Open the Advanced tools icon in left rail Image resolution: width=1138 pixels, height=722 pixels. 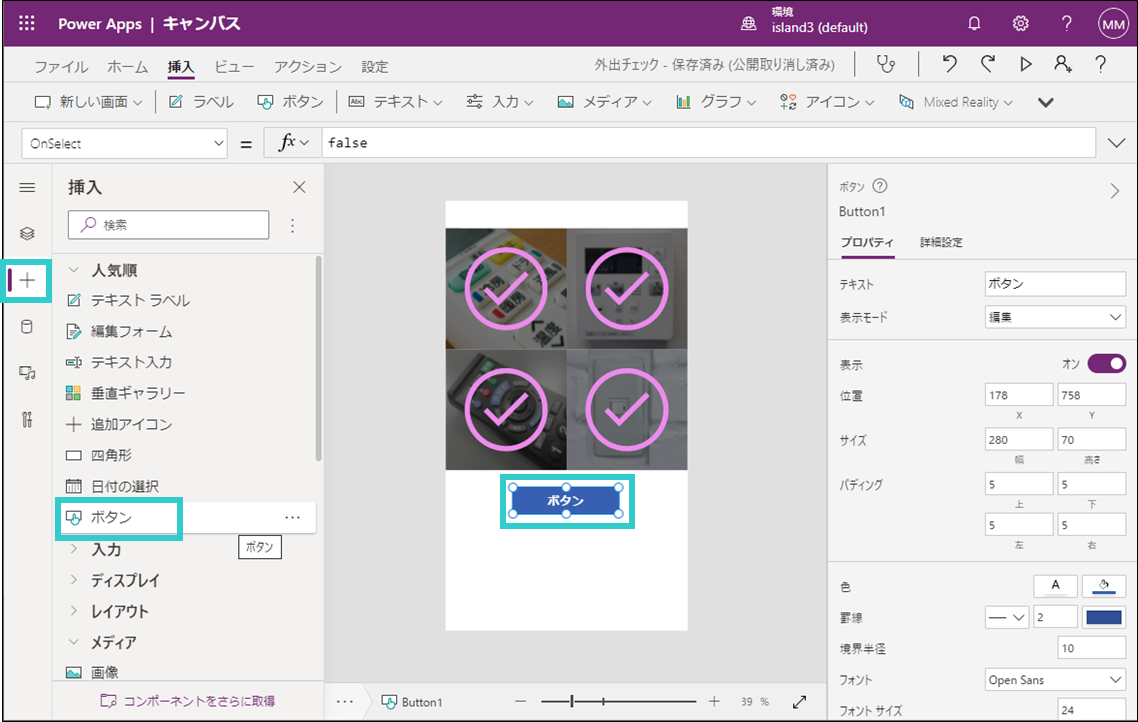pos(27,419)
